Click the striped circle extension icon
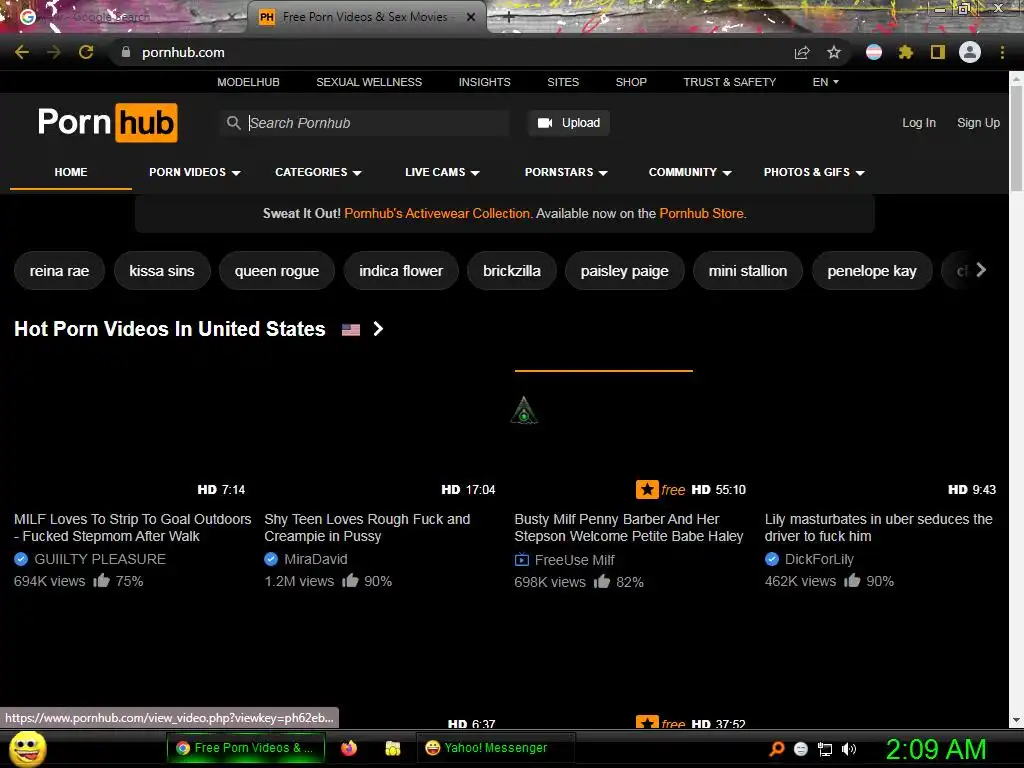The width and height of the screenshot is (1024, 768). point(874,52)
